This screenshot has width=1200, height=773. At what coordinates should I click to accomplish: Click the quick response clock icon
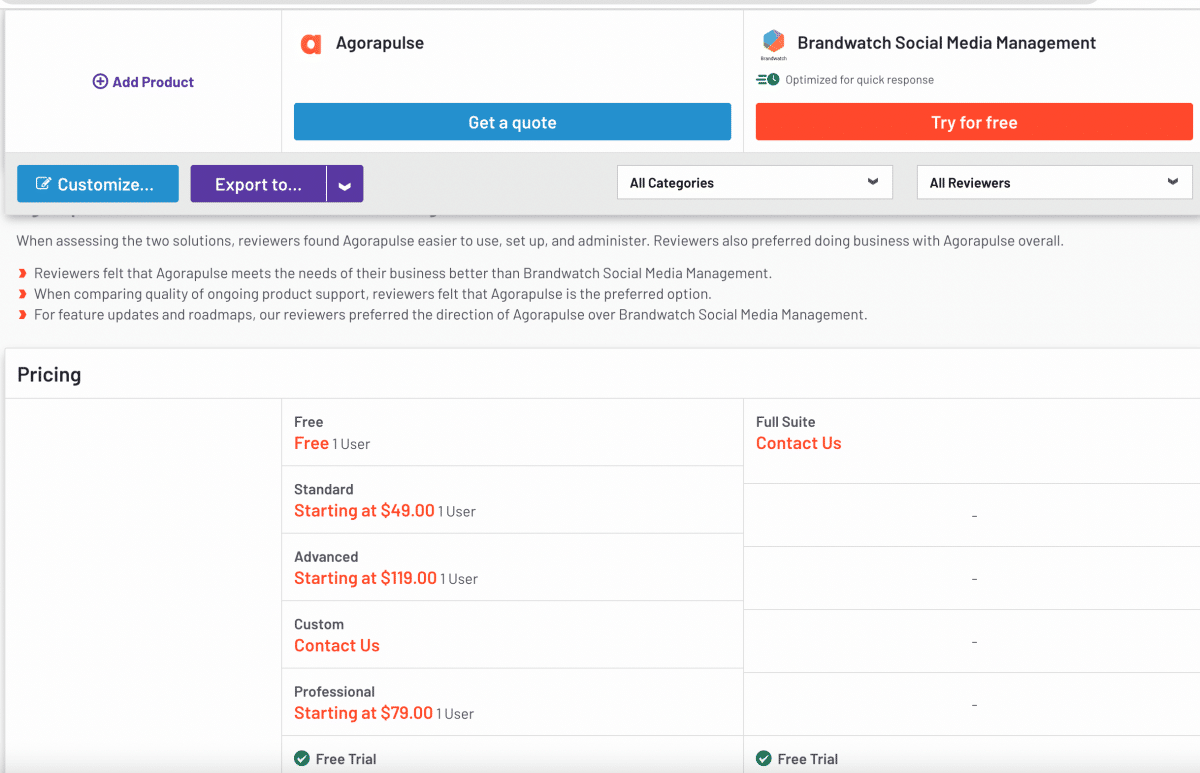click(x=768, y=80)
